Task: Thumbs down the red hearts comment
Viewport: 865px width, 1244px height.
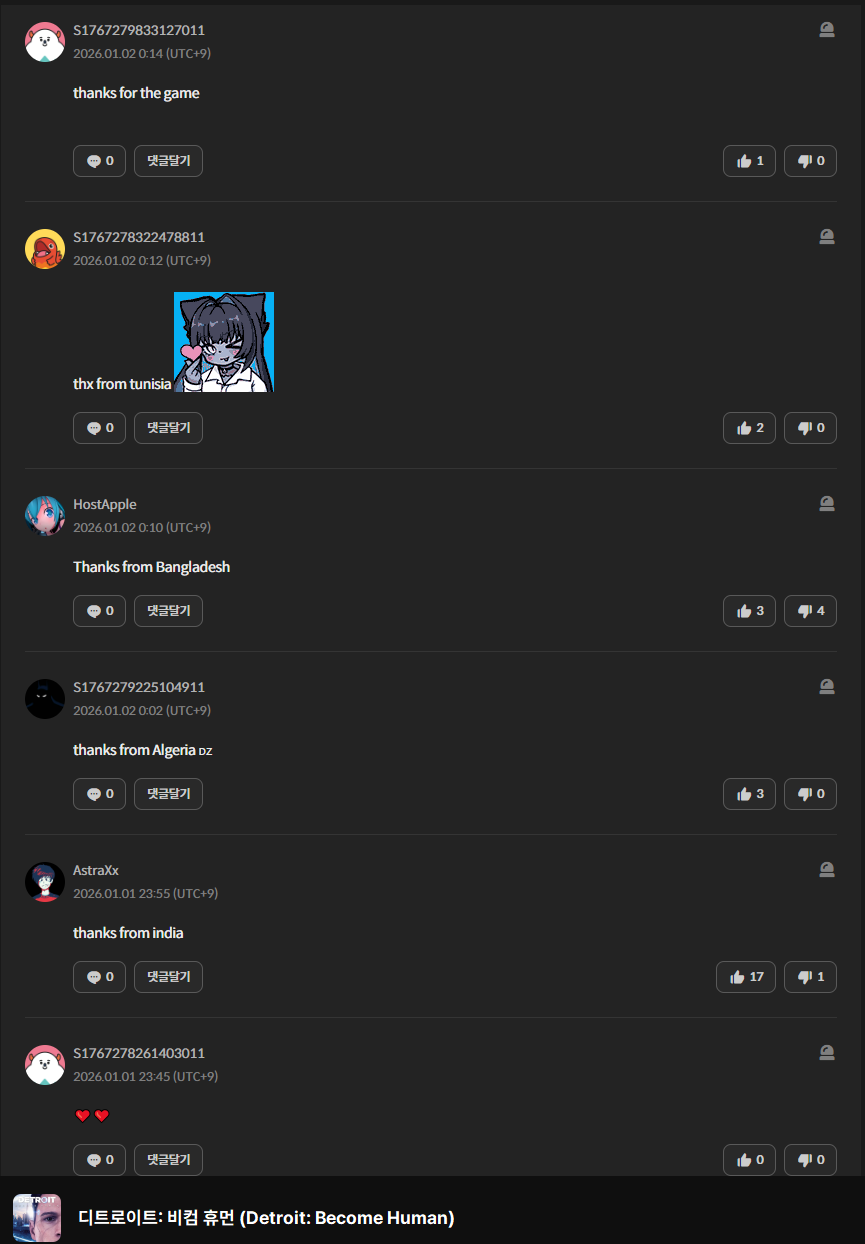Action: click(x=810, y=1160)
